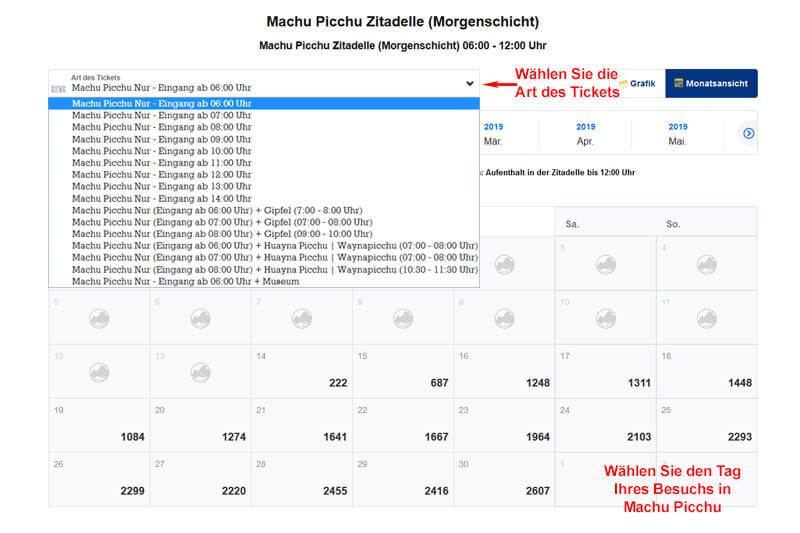Pick day 14 with 222 tickets
Viewport: 800px width, 533px height.
[302, 371]
